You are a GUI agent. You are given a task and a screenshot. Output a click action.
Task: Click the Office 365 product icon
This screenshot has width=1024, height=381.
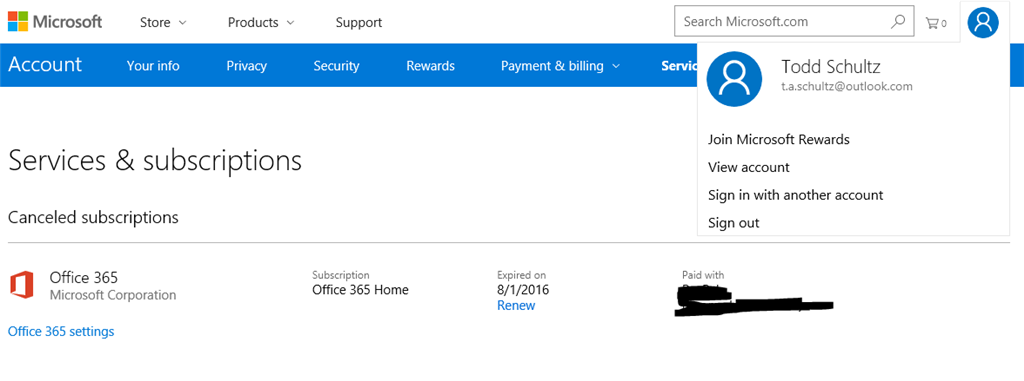pyautogui.click(x=22, y=286)
